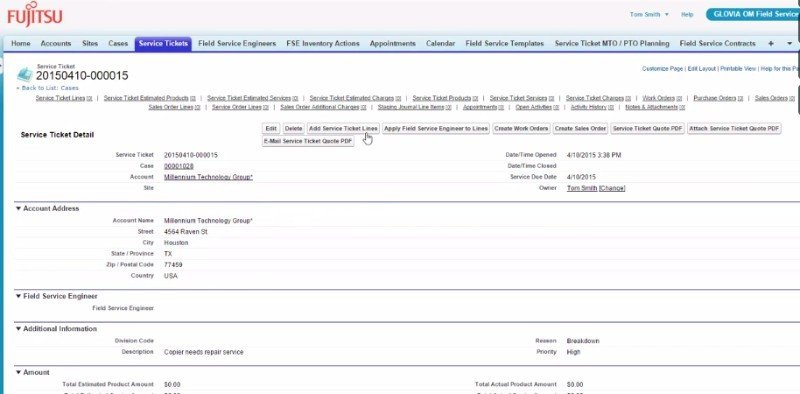Click the Fujitsu logo
The height and width of the screenshot is (394, 800).
35,14
